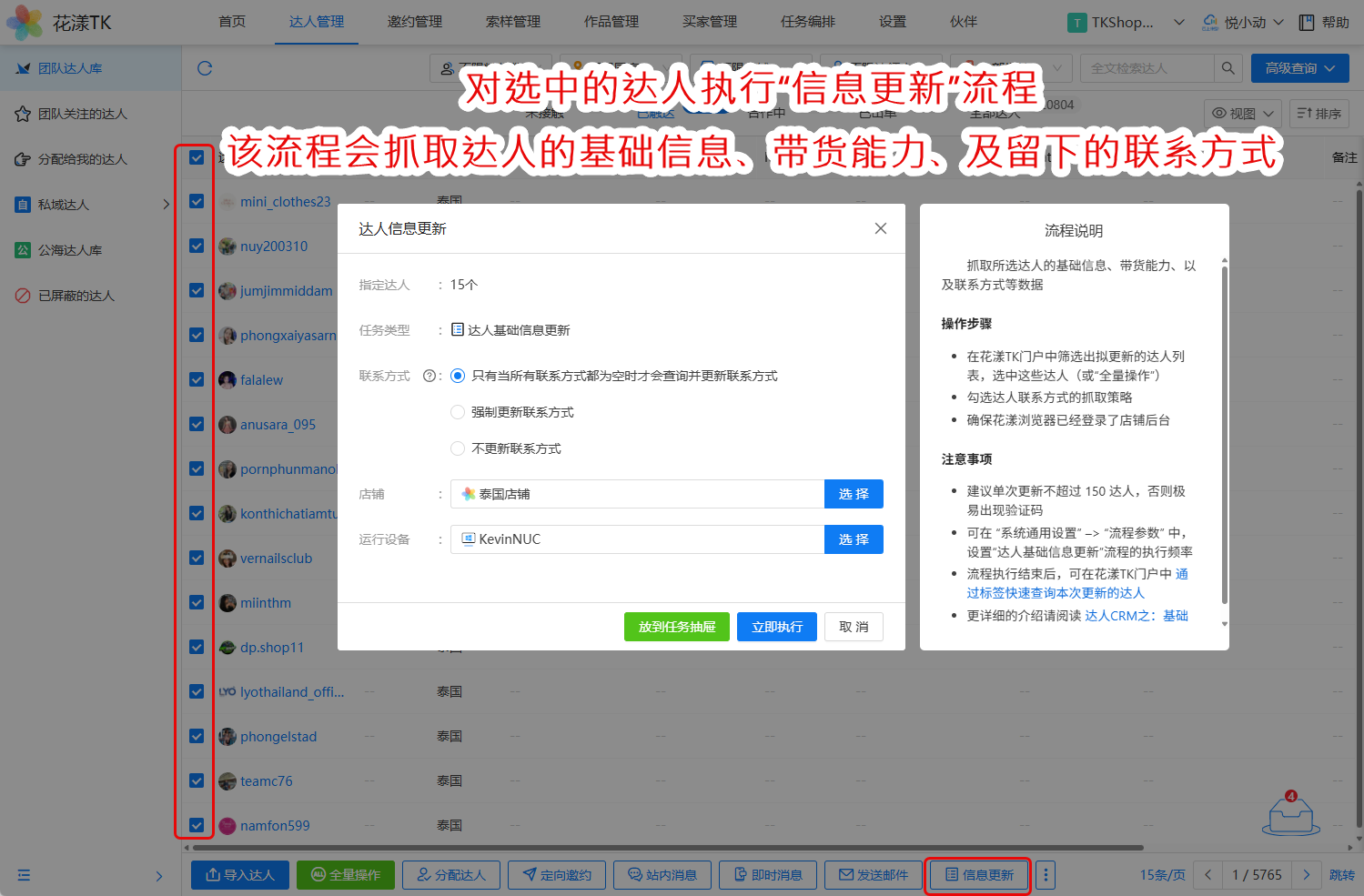This screenshot has width=1364, height=896.
Task: Collapse the sidebar using bottom-left menu icon
Action: click(24, 875)
